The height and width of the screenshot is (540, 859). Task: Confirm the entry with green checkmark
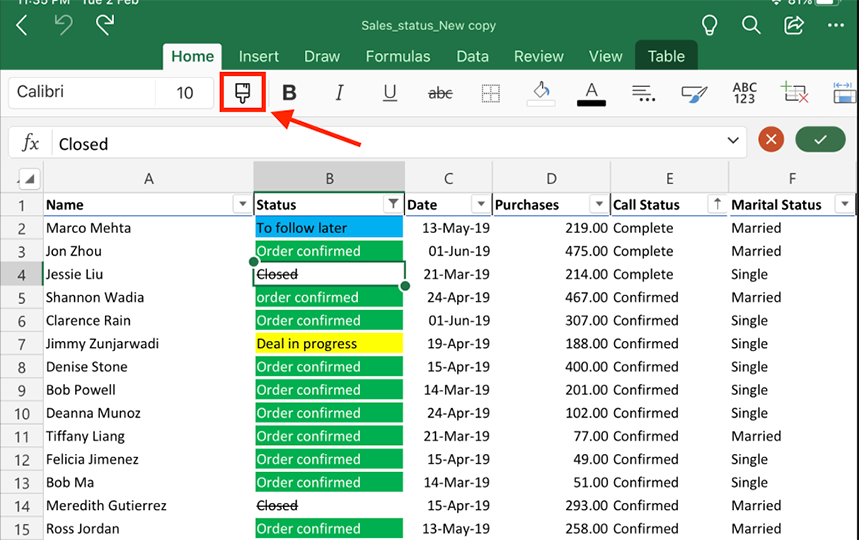(x=821, y=140)
